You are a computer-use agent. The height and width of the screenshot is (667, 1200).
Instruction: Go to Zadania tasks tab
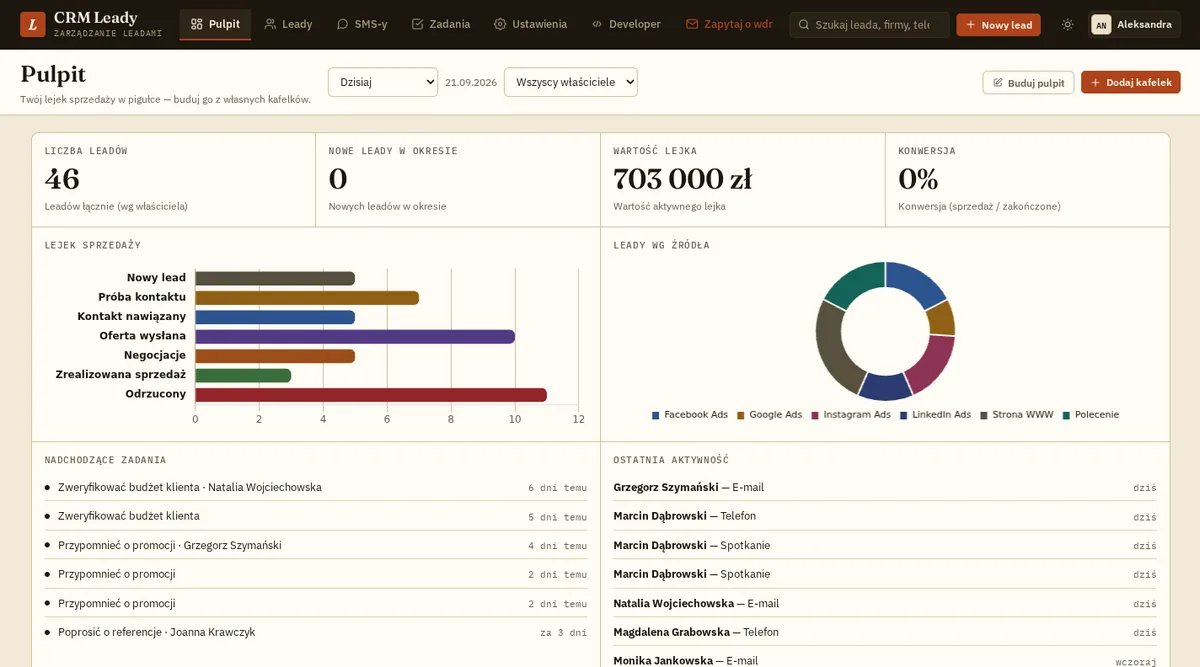pos(441,24)
